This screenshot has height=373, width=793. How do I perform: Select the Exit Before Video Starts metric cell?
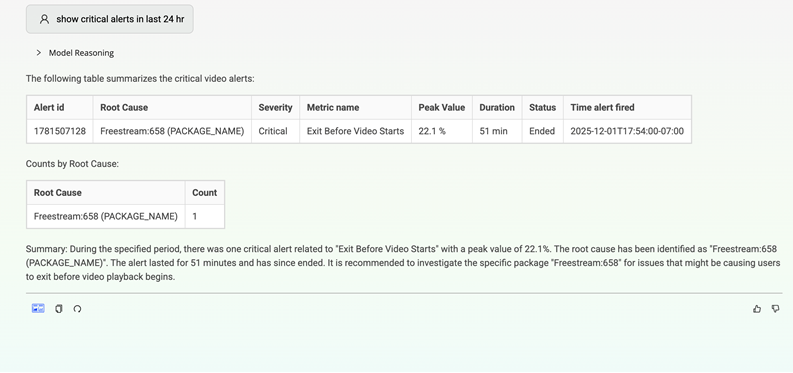pos(355,131)
